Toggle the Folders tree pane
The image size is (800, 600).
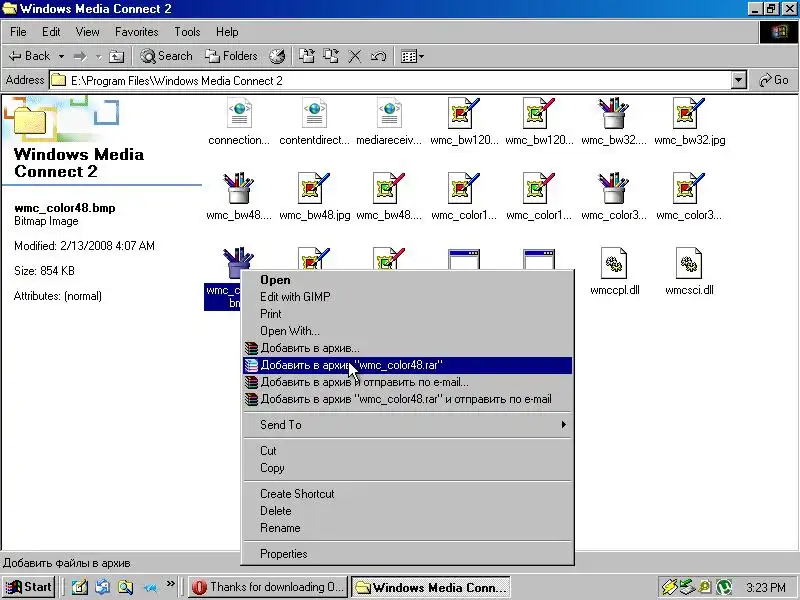coord(231,56)
